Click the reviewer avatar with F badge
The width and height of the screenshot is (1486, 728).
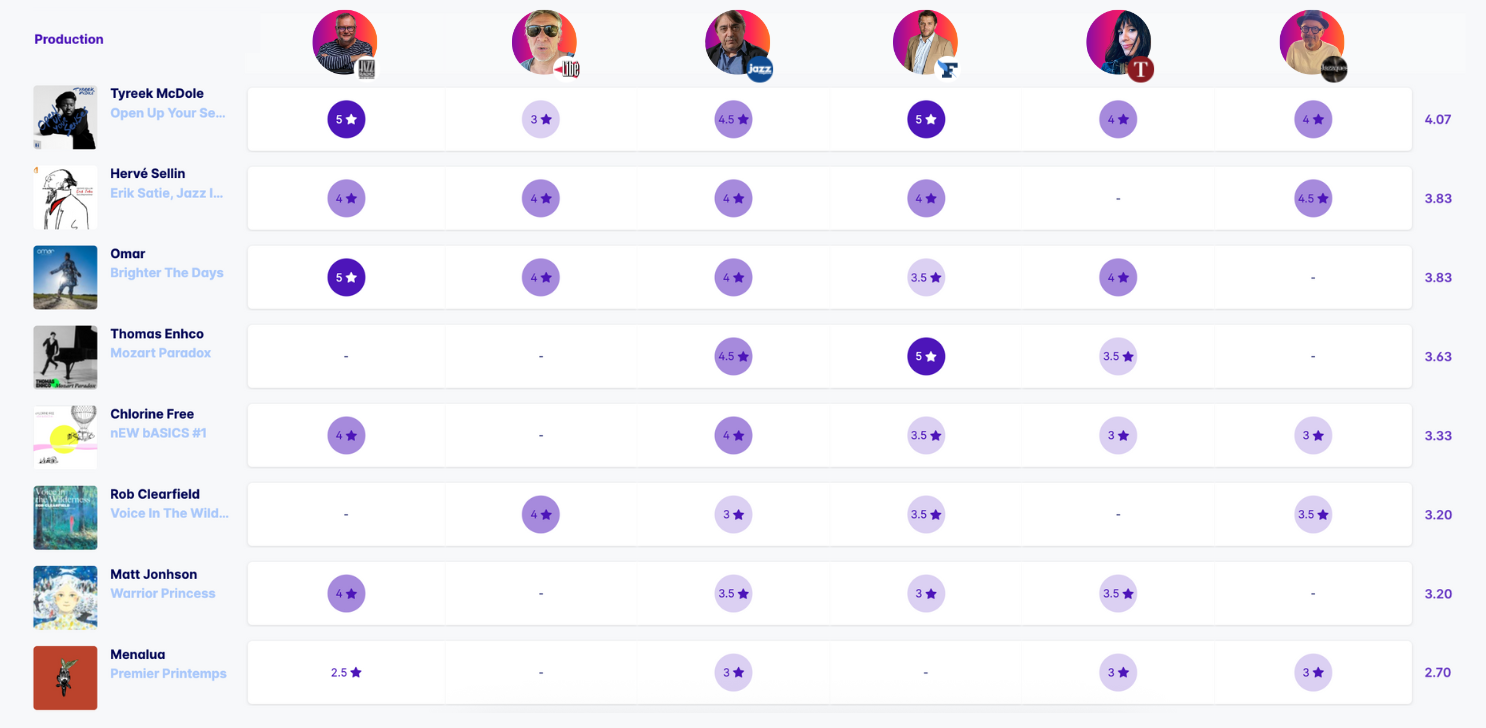coord(925,43)
